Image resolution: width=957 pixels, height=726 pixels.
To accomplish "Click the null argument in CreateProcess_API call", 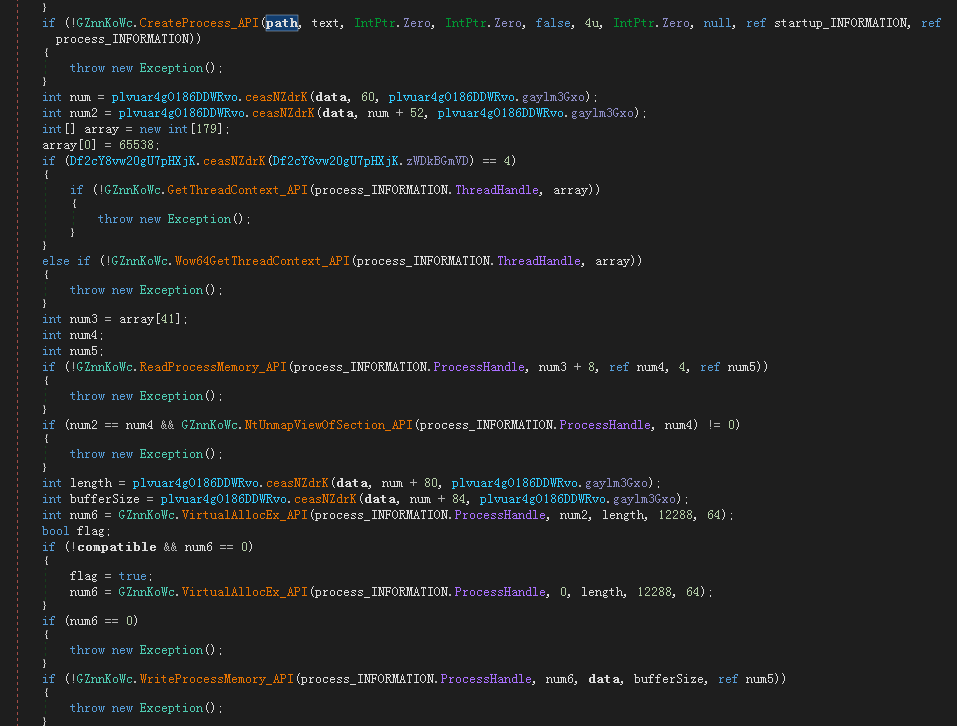I will (x=717, y=23).
